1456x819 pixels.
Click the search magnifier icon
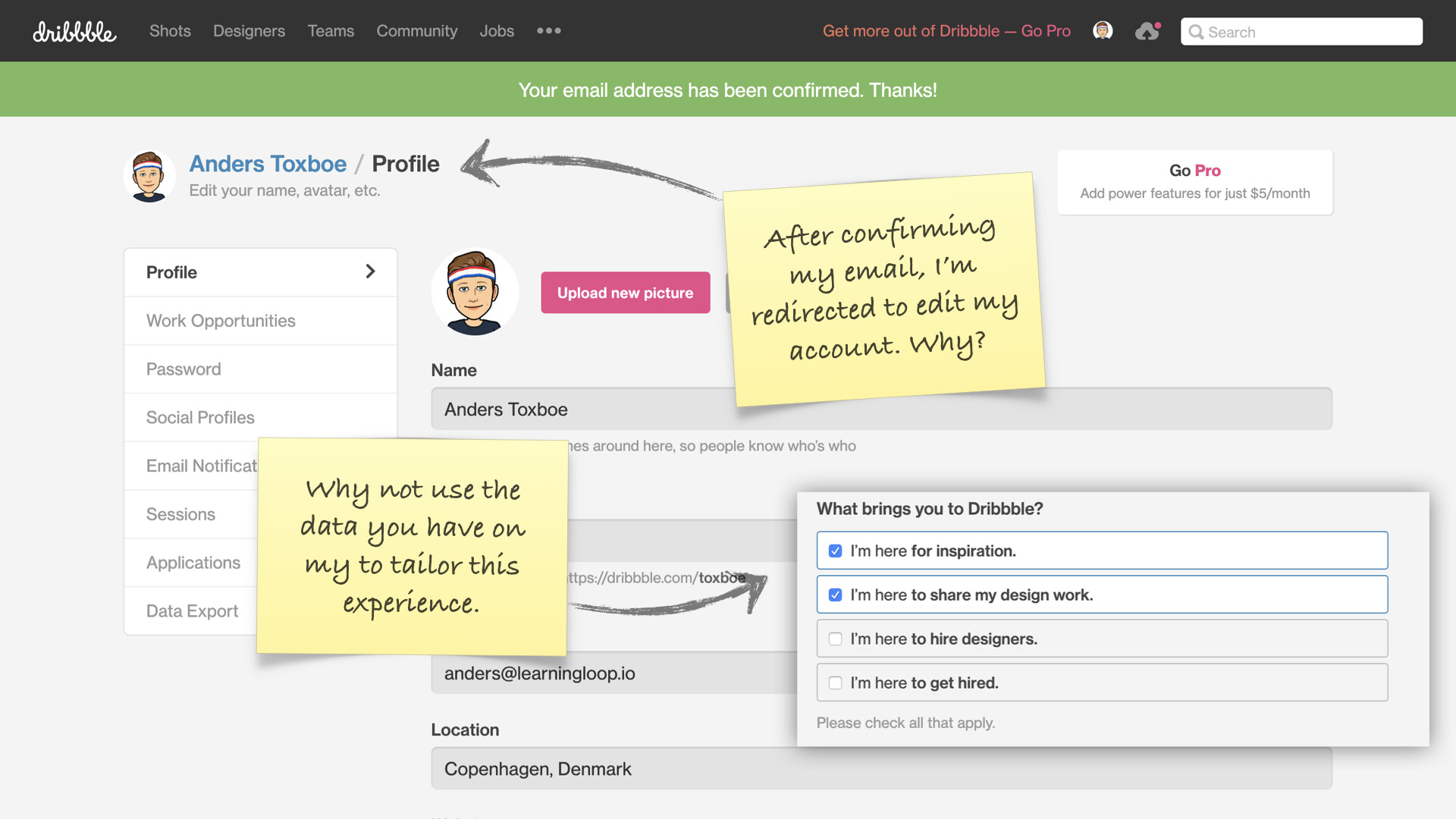[x=1196, y=33]
